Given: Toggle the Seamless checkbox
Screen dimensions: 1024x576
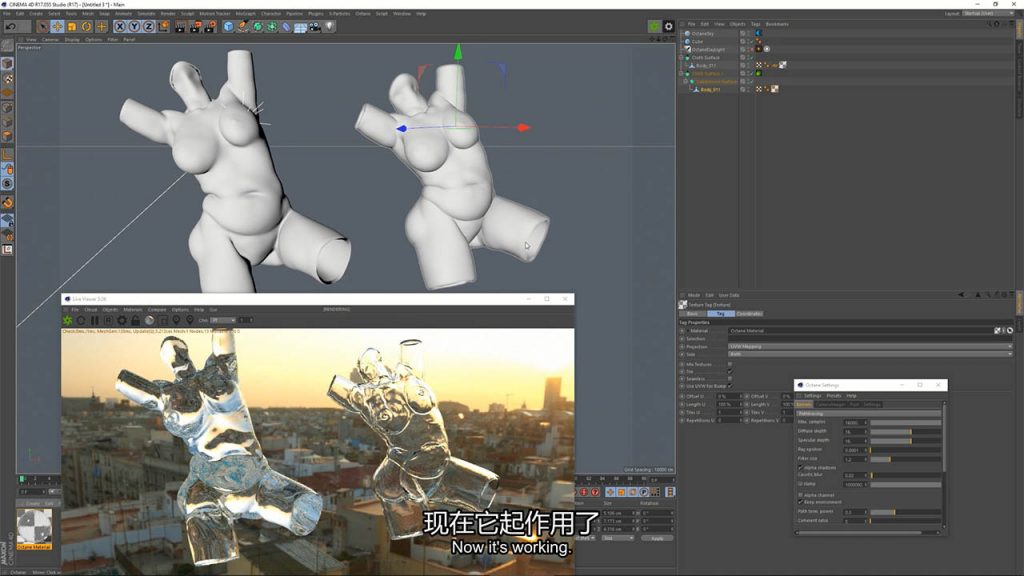Looking at the screenshot, I should [729, 379].
